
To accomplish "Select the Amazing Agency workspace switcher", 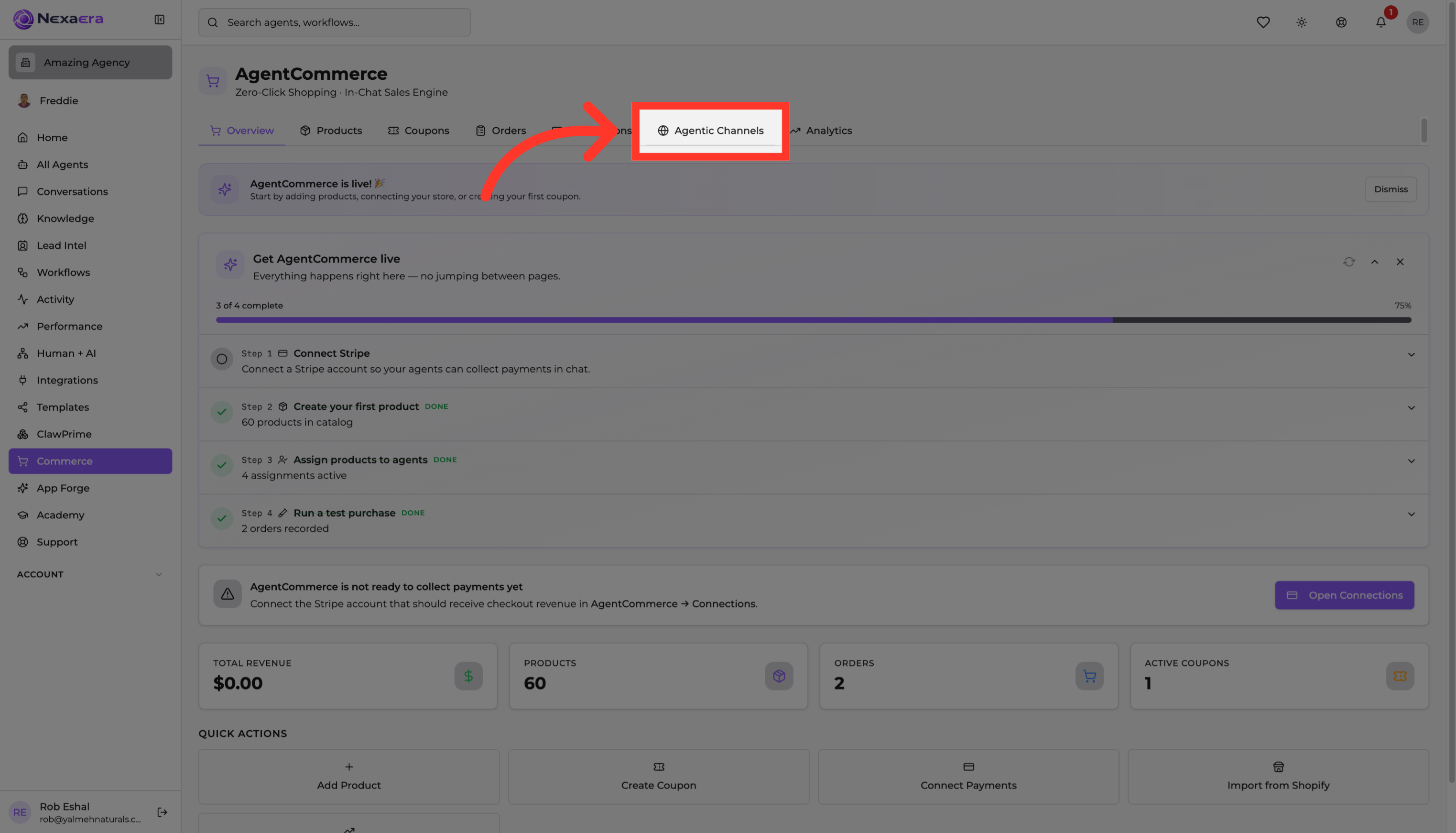I will coord(90,62).
